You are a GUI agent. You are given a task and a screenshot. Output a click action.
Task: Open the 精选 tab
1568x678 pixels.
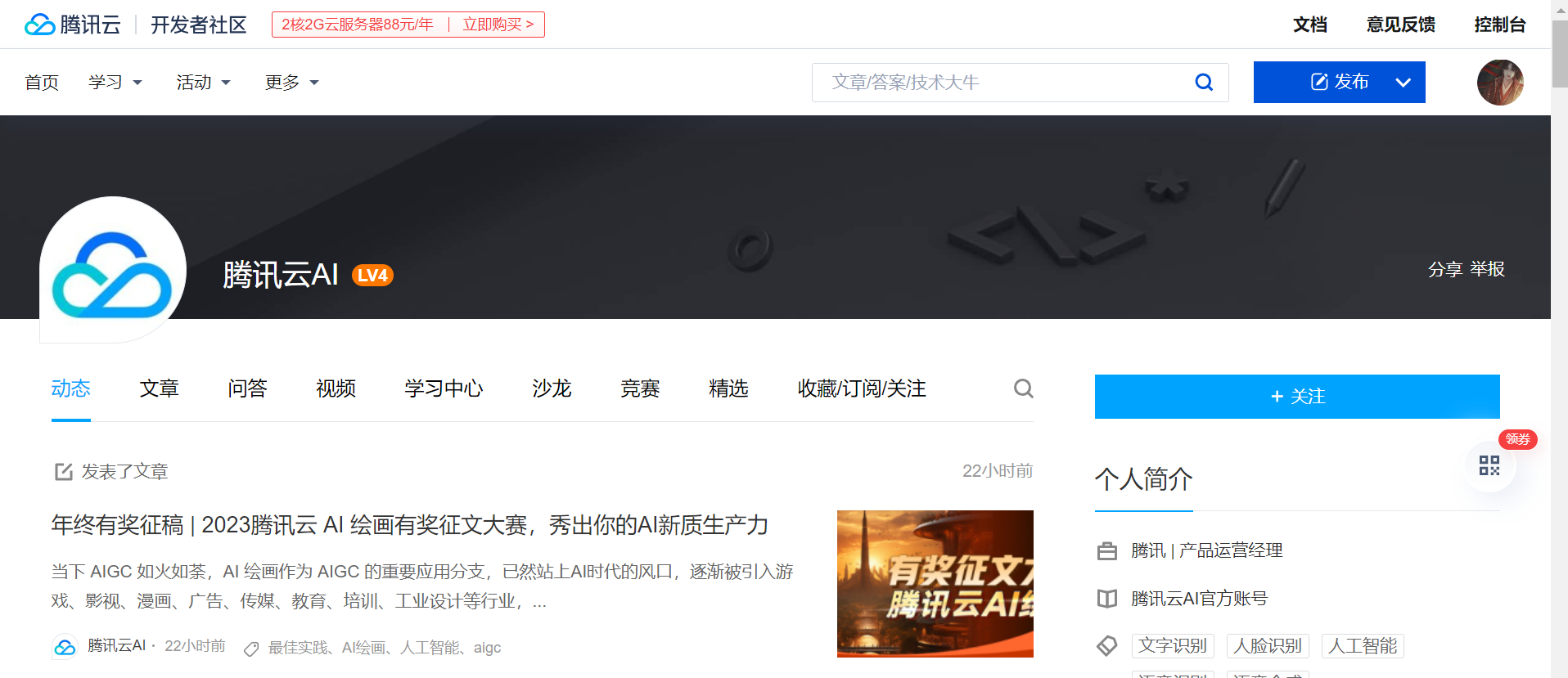pos(729,388)
